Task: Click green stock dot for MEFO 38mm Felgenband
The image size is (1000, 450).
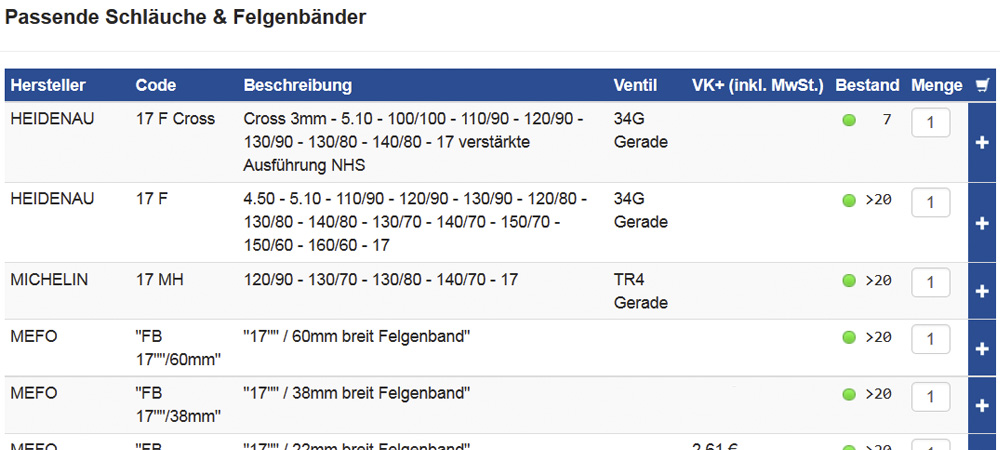Action: (x=849, y=395)
